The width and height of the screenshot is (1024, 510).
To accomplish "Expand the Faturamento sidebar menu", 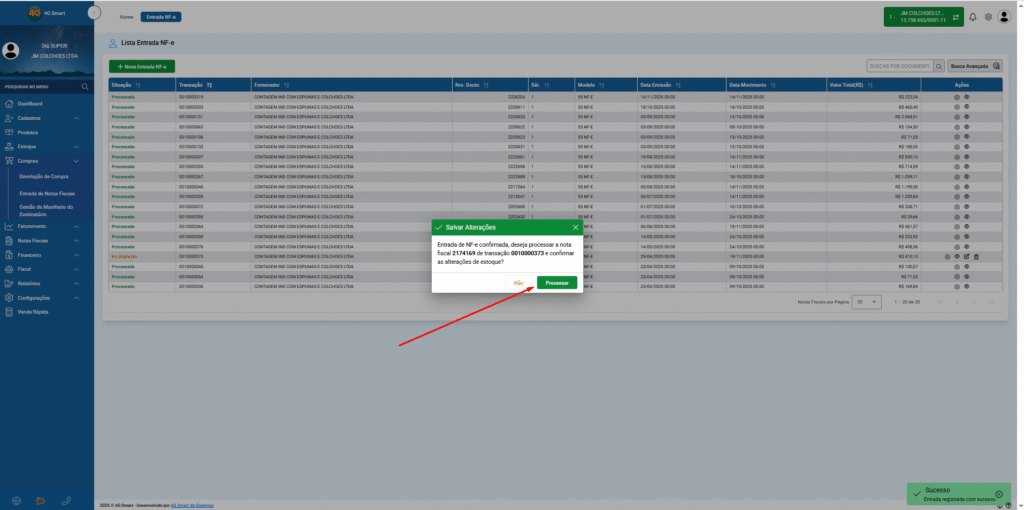I will pos(47,227).
